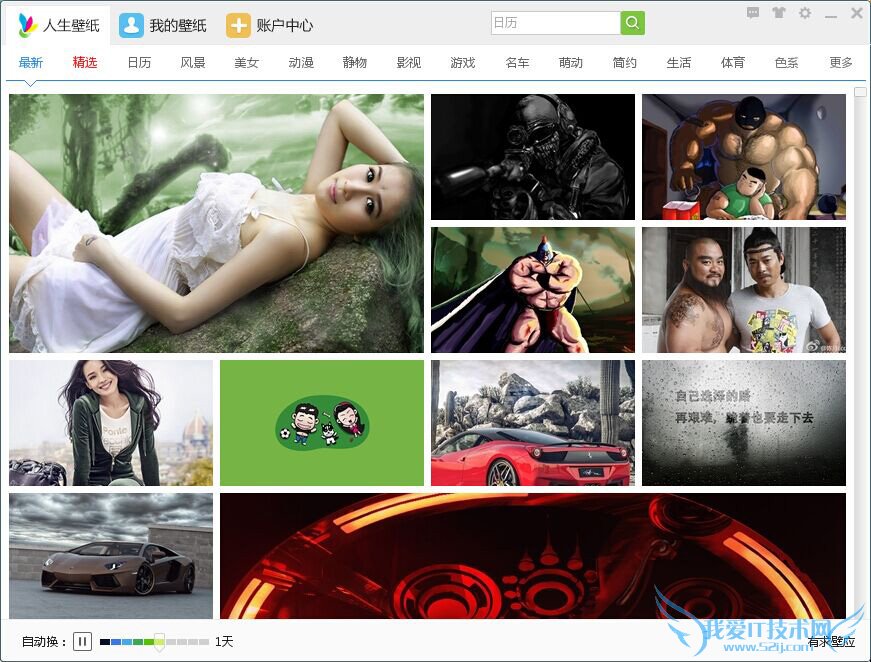Click the green search magnifier icon

click(632, 20)
